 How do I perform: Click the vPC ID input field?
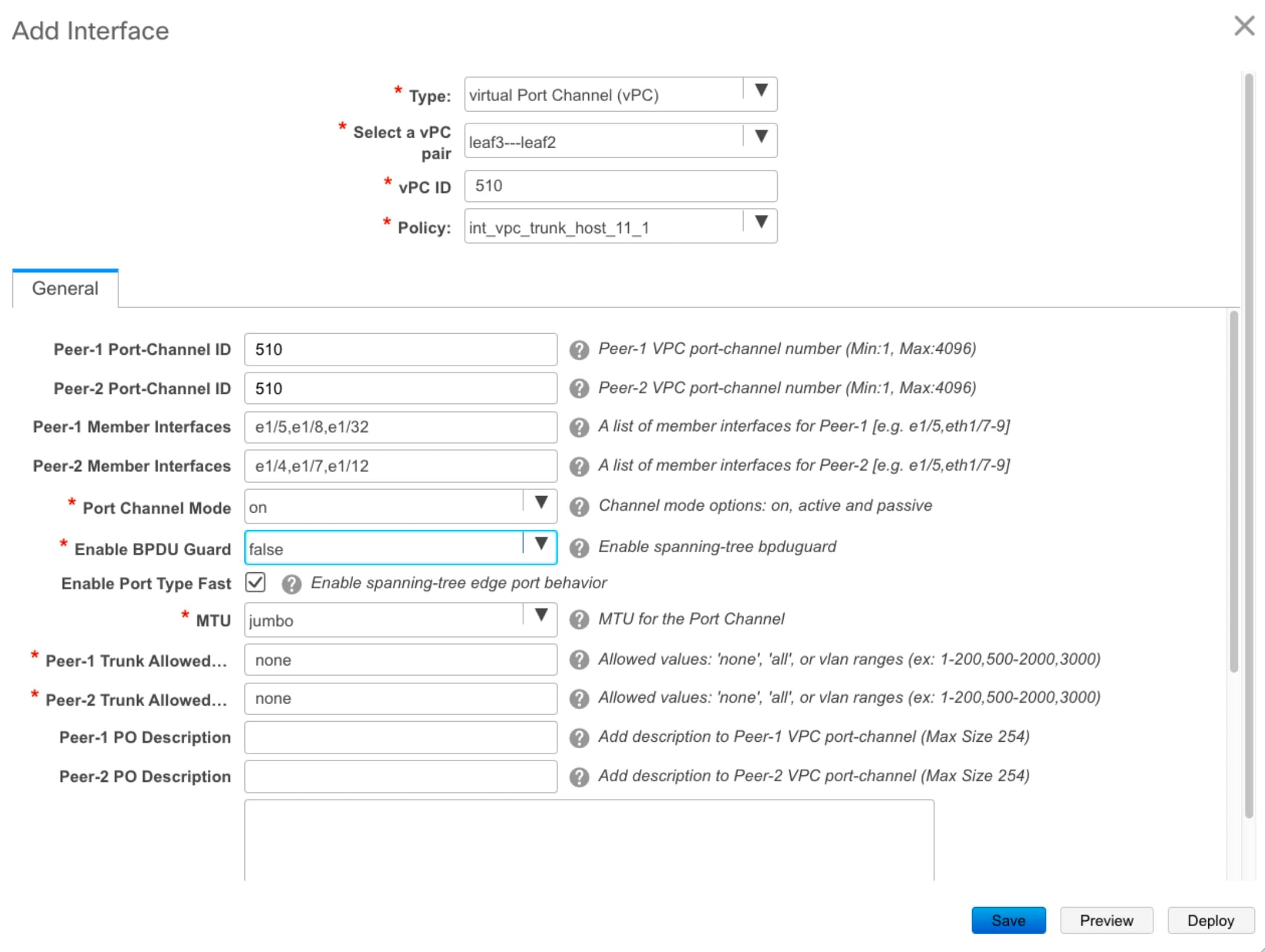(621, 186)
